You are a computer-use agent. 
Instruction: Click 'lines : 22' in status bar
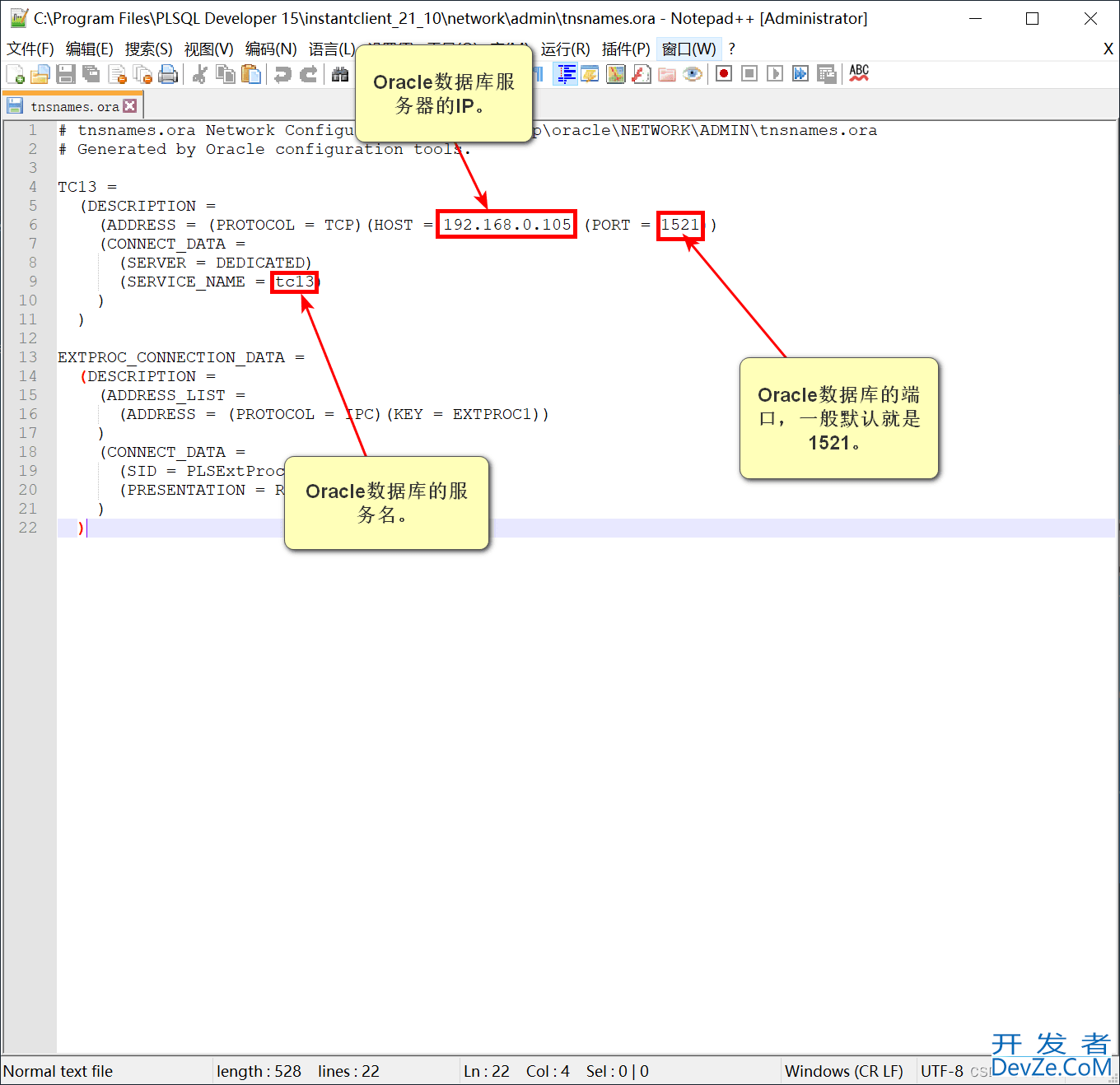coord(348,1071)
